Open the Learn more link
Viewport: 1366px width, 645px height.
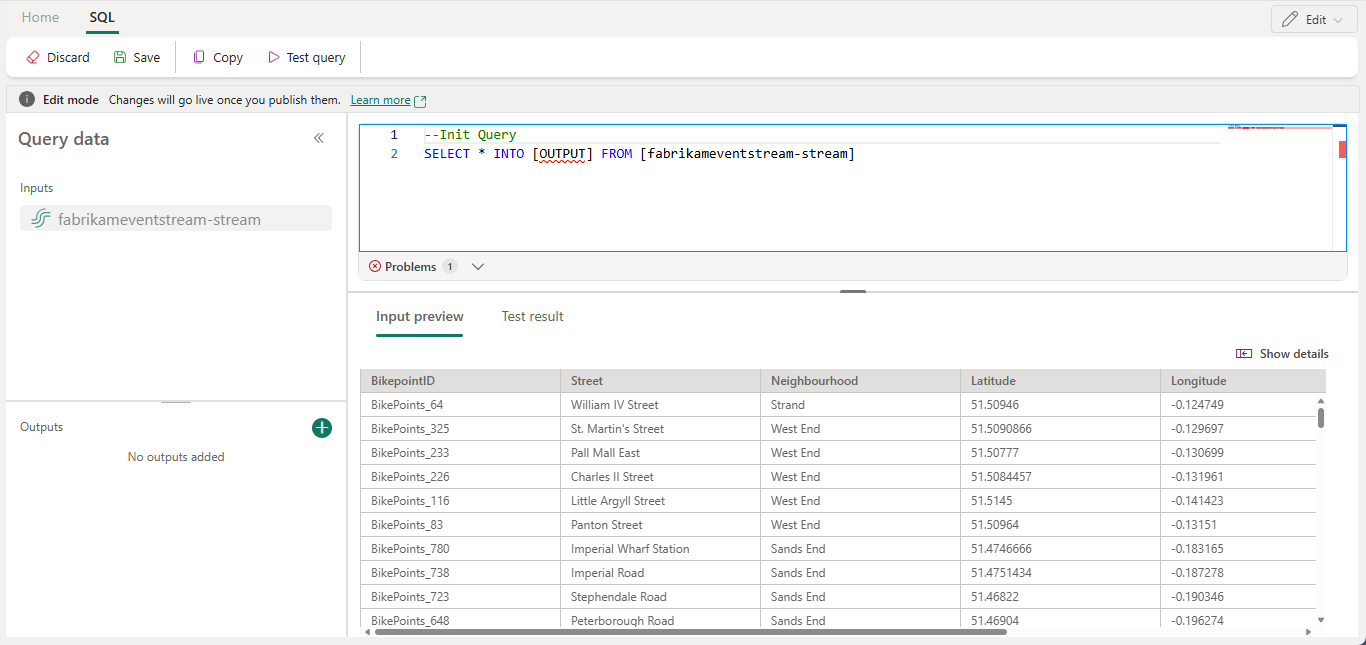click(x=380, y=101)
